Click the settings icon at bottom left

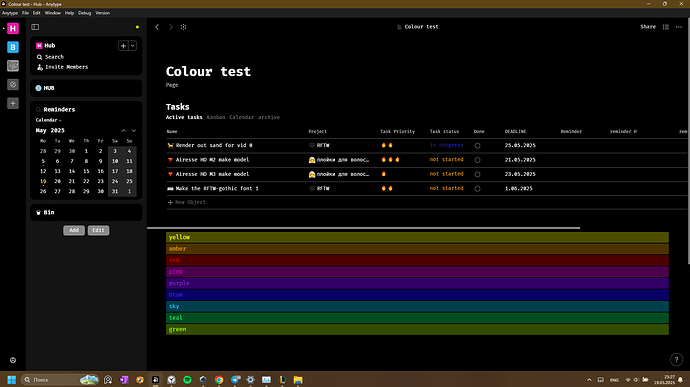coord(13,360)
